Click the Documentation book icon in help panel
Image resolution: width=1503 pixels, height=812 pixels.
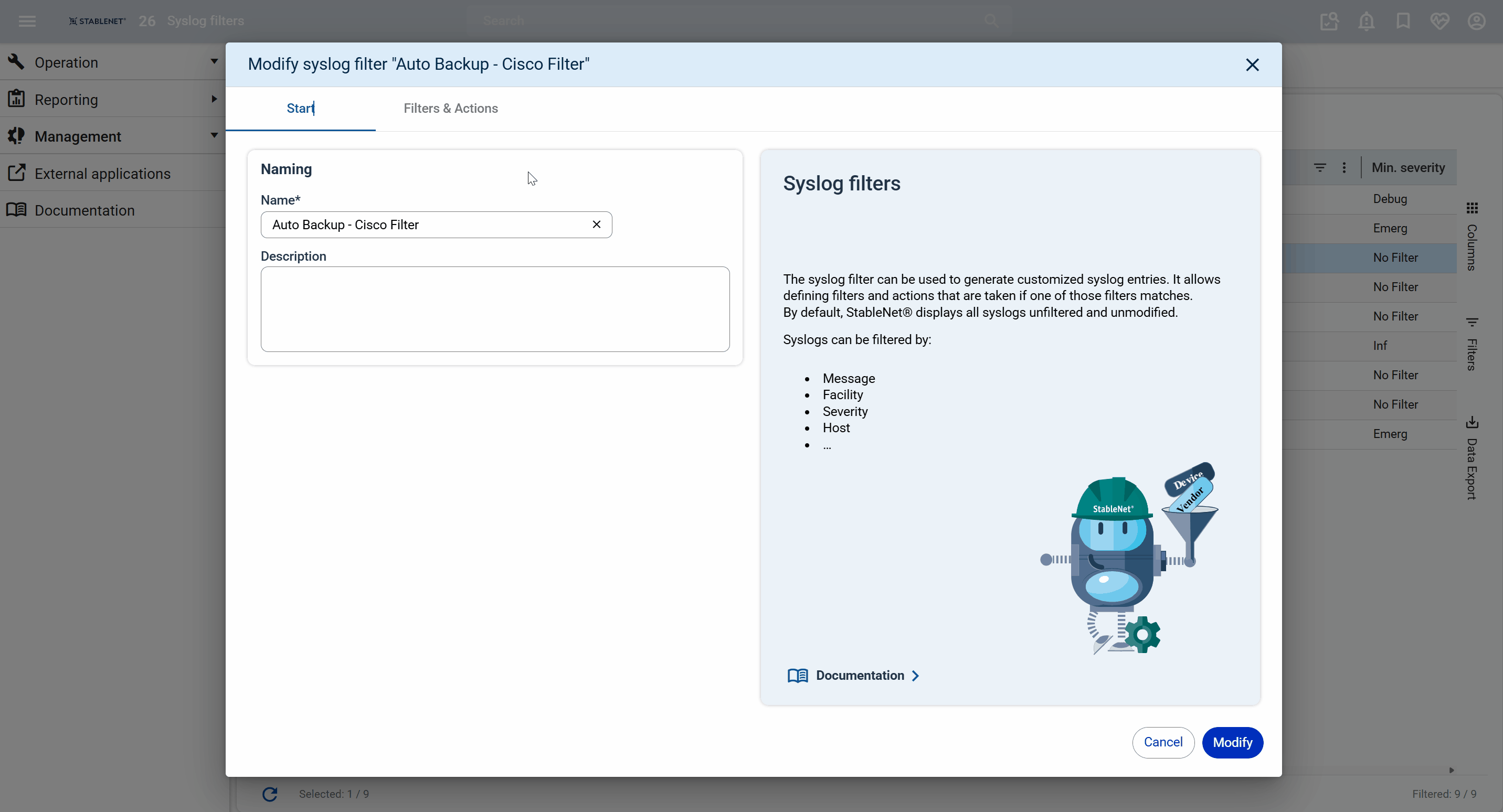[797, 676]
